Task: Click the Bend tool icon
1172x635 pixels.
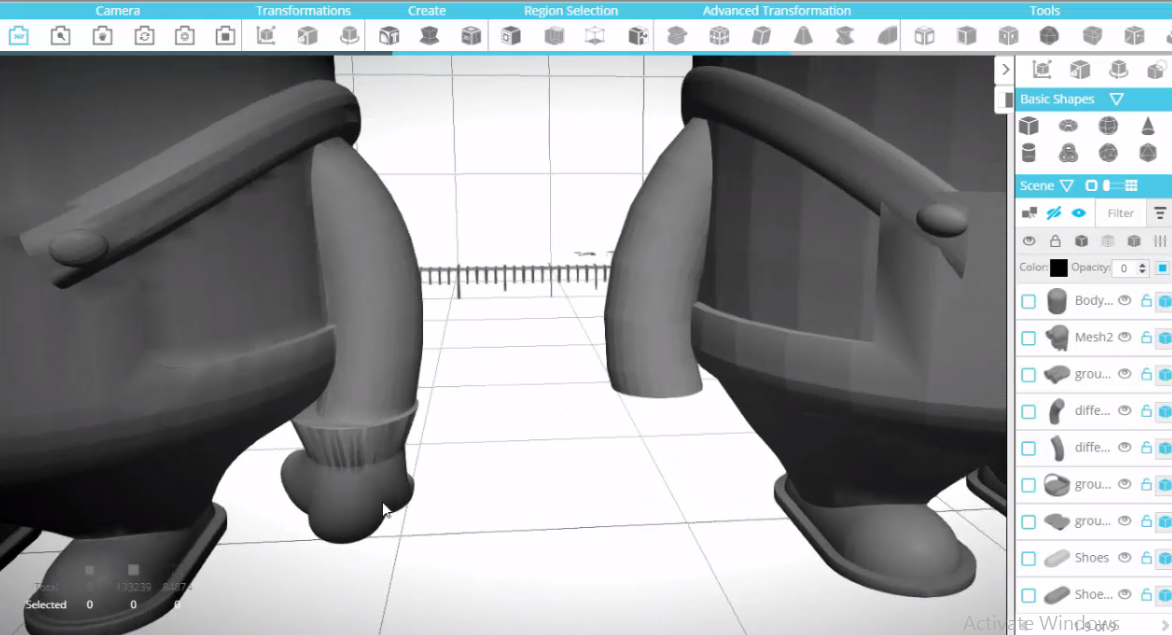Action: point(887,36)
